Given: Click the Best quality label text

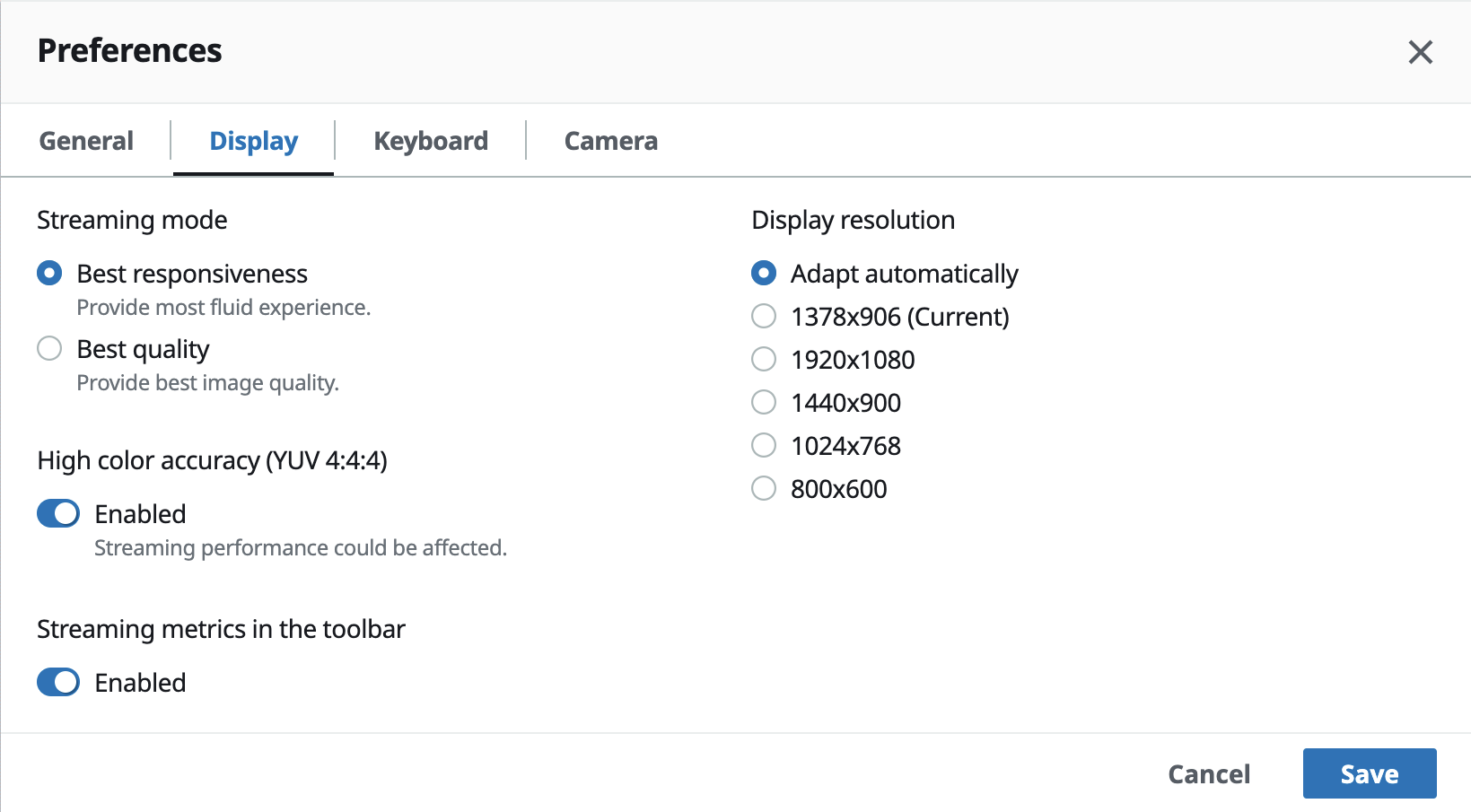Looking at the screenshot, I should [x=143, y=349].
